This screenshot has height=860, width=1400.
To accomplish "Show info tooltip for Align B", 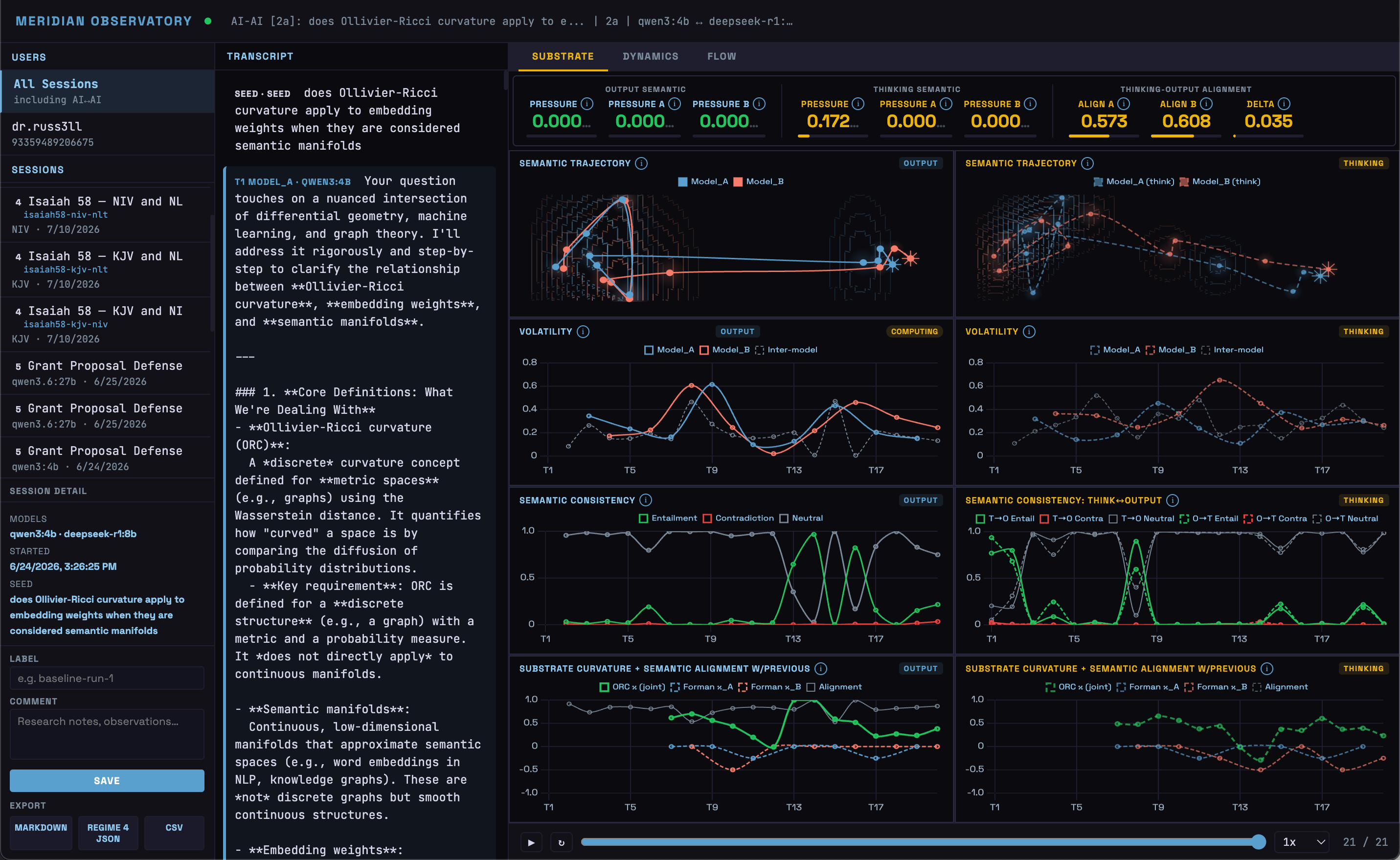I will click(1206, 104).
